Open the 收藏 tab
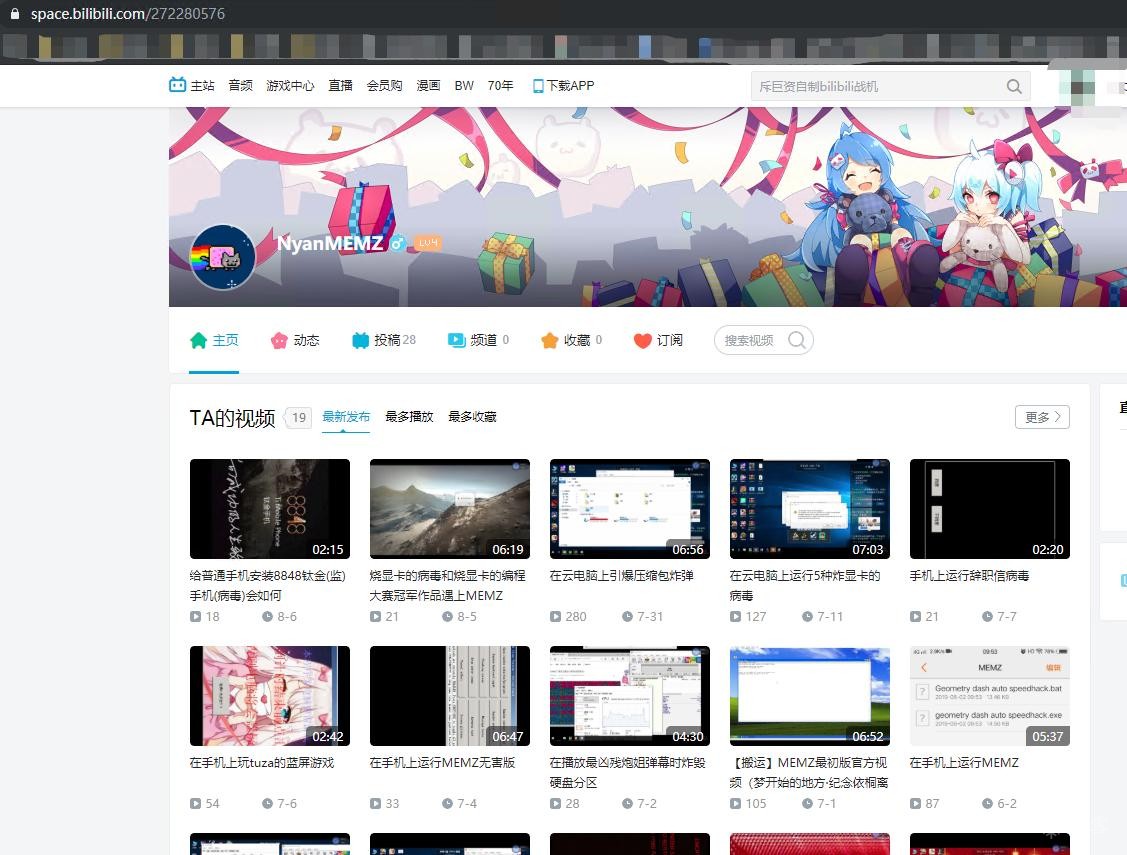 (571, 341)
